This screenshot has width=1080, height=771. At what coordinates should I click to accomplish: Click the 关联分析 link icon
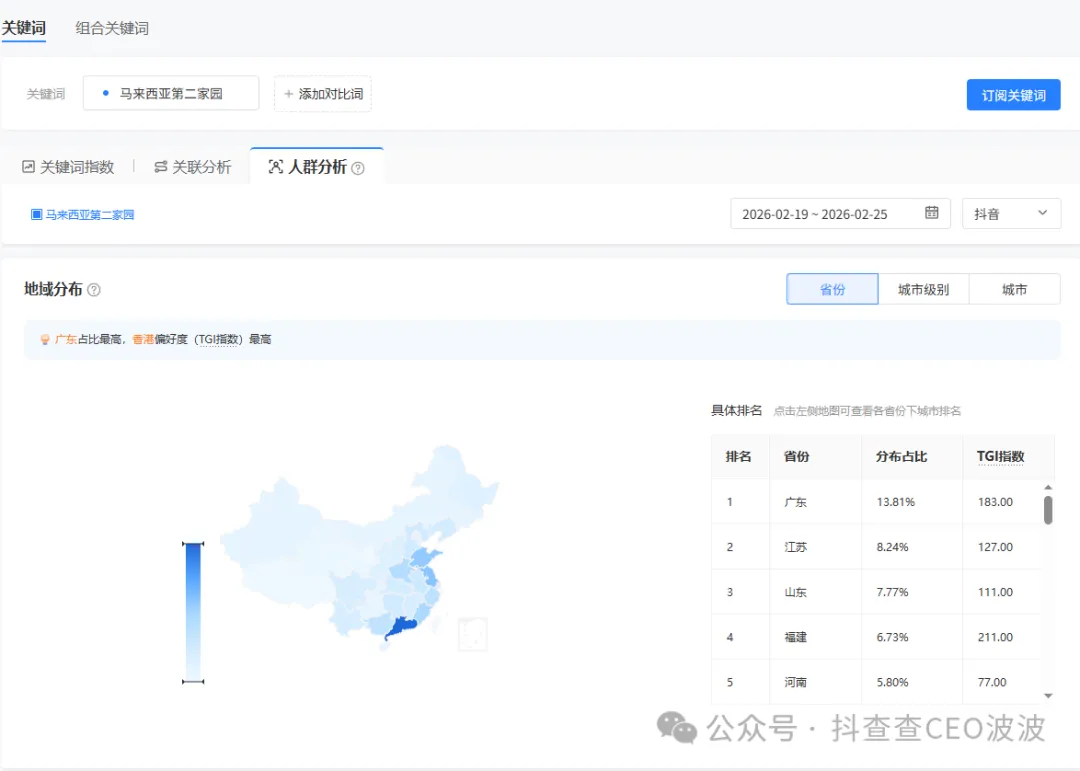160,167
